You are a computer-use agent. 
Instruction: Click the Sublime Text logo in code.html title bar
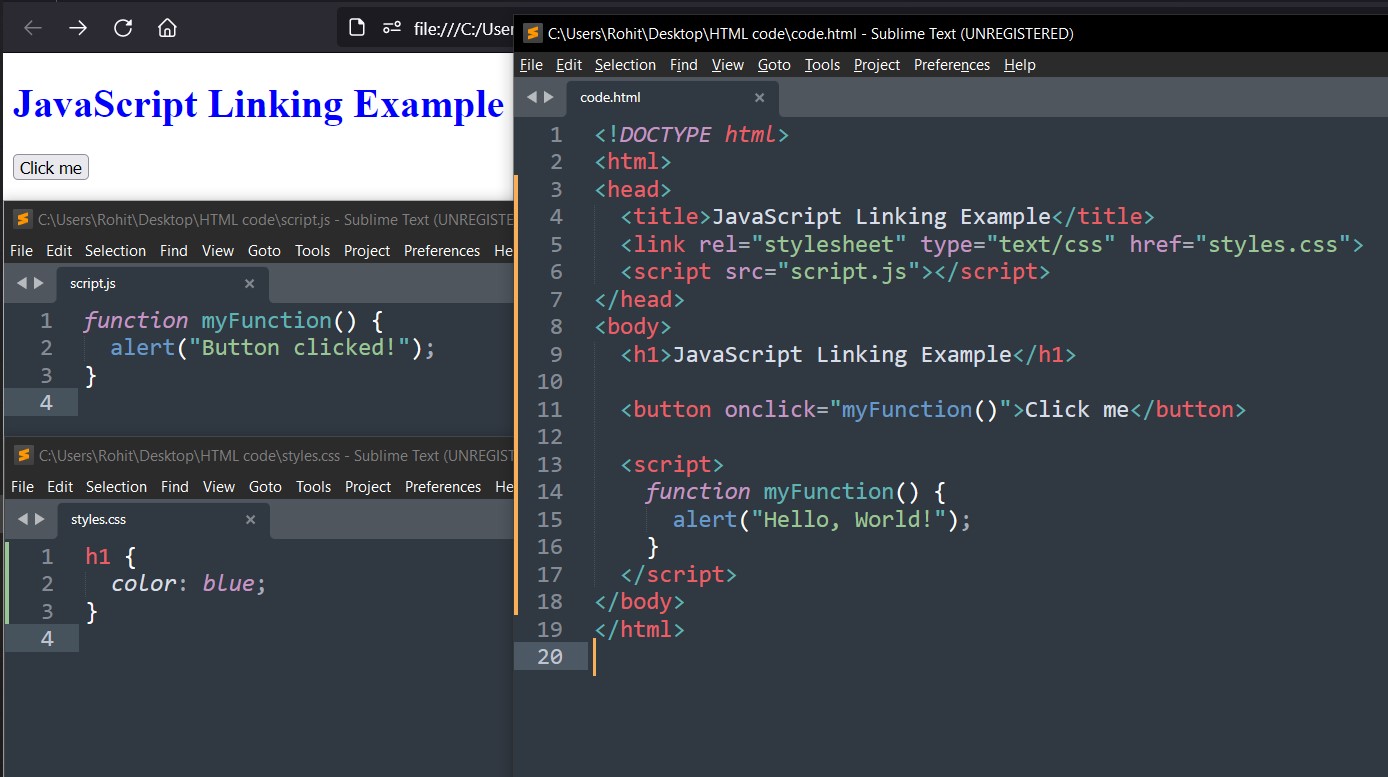pyautogui.click(x=531, y=33)
